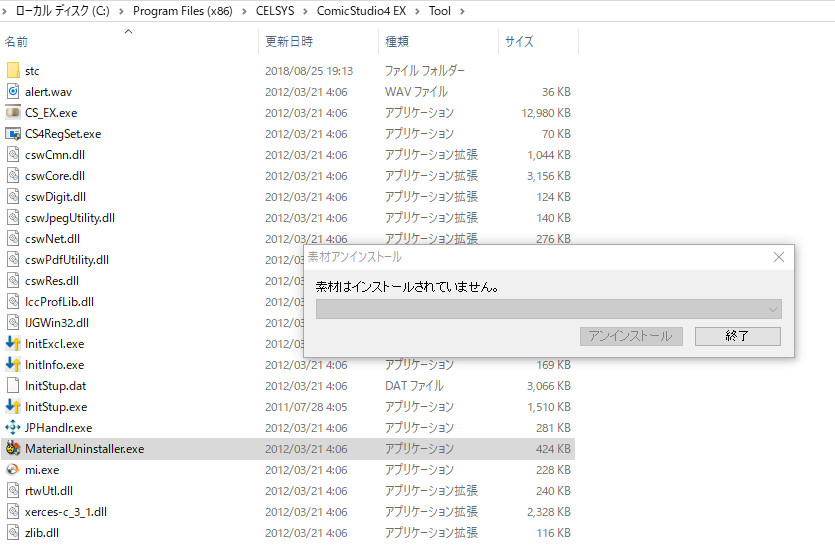Click the 2018/08/25 19:13 date cell
Screen dimensions: 835x550
point(309,71)
